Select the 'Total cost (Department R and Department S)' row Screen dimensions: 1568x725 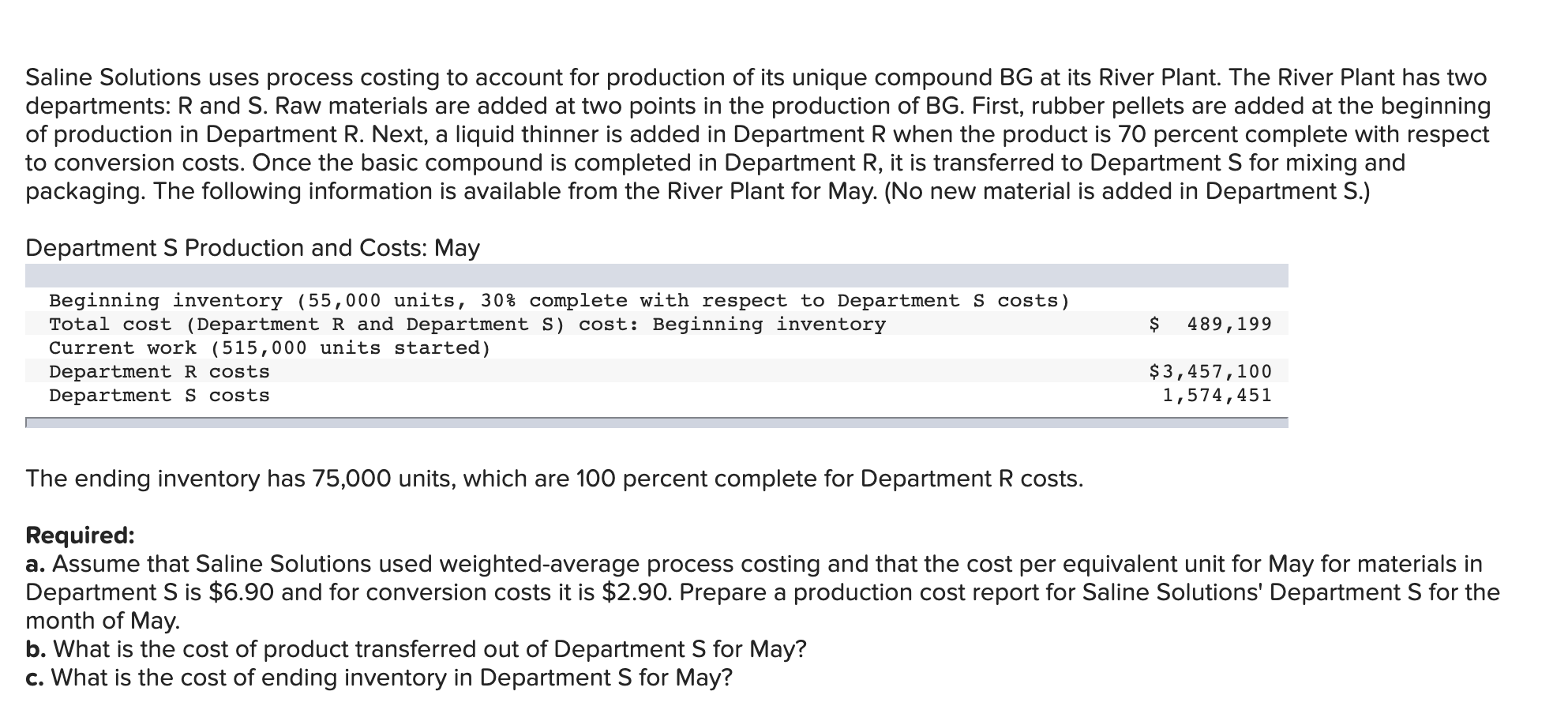coord(657,324)
